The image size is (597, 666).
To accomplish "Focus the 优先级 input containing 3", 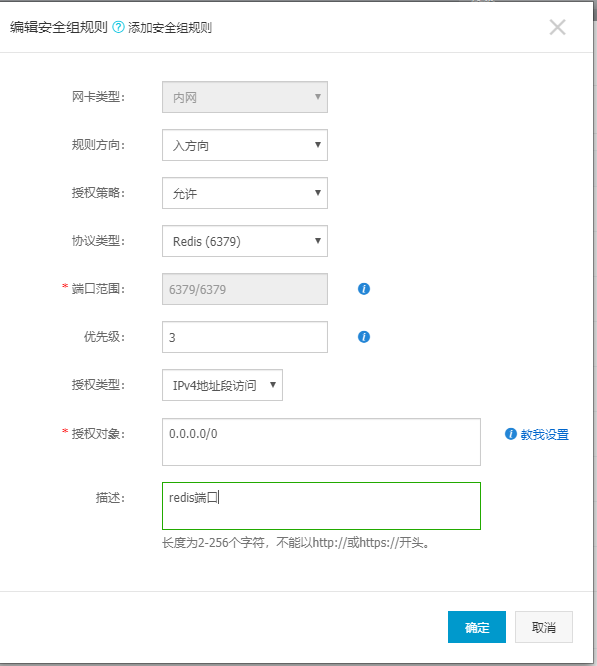I will click(x=245, y=337).
